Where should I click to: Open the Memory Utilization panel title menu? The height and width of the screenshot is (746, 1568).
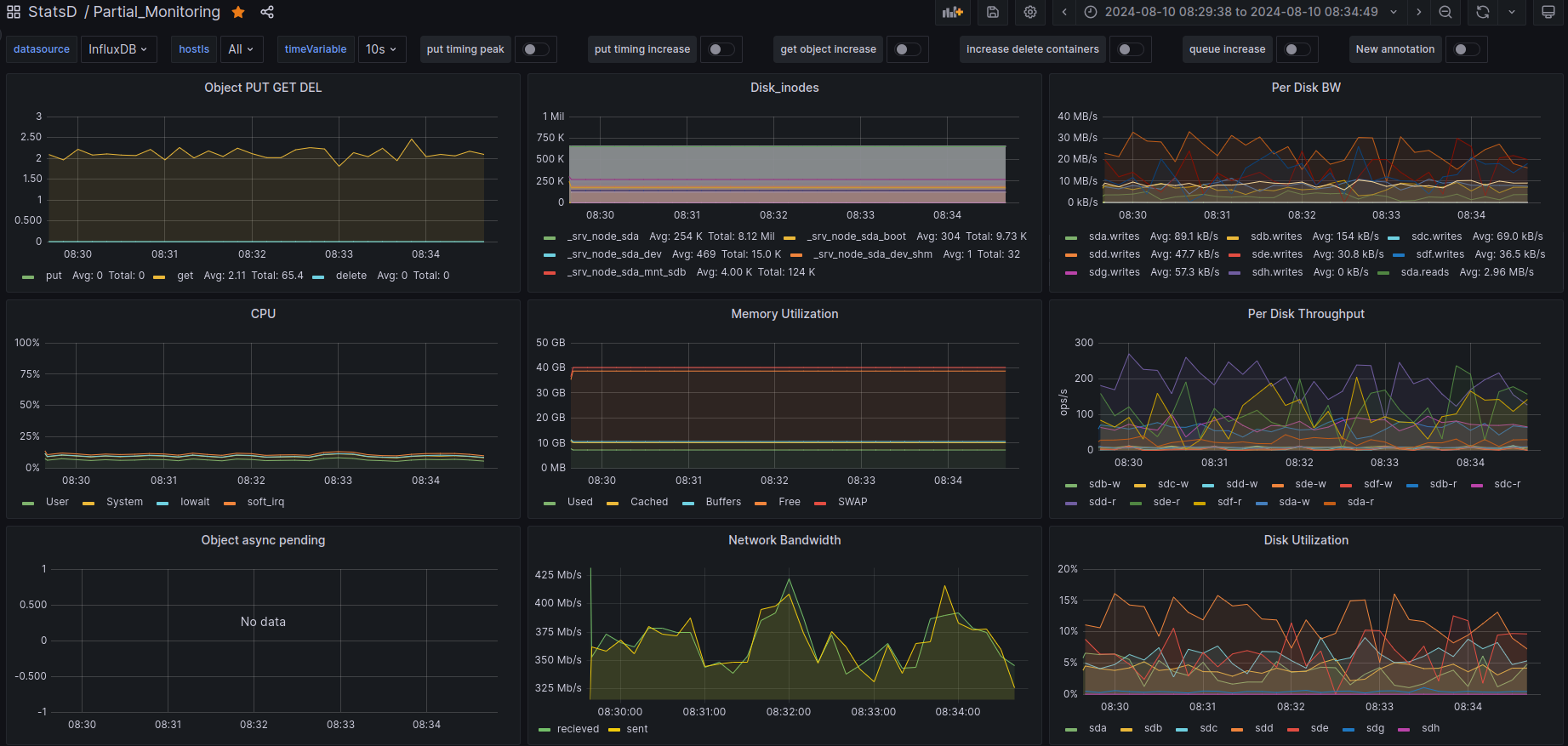click(x=784, y=314)
